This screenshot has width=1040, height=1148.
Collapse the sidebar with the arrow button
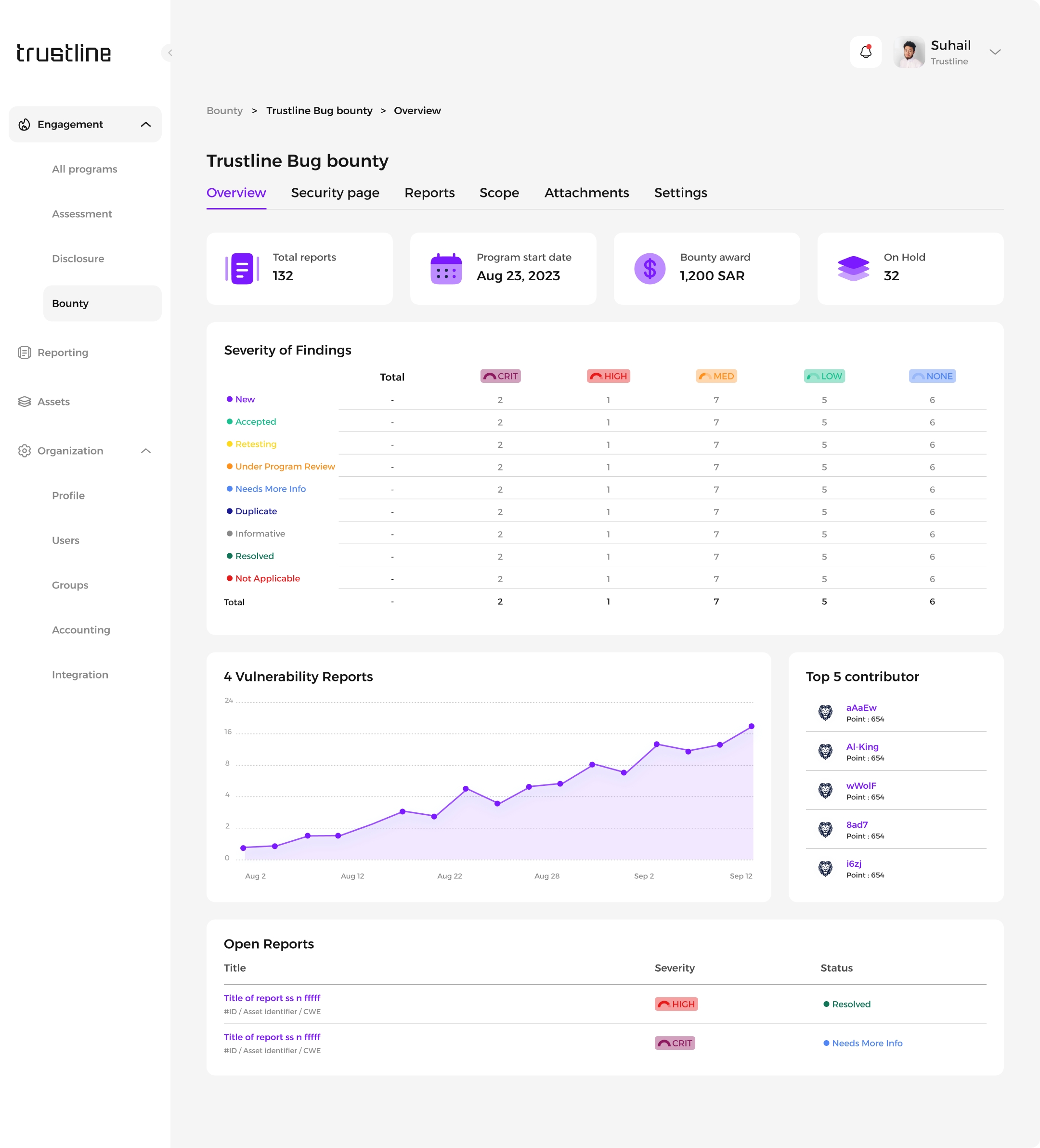click(x=169, y=52)
